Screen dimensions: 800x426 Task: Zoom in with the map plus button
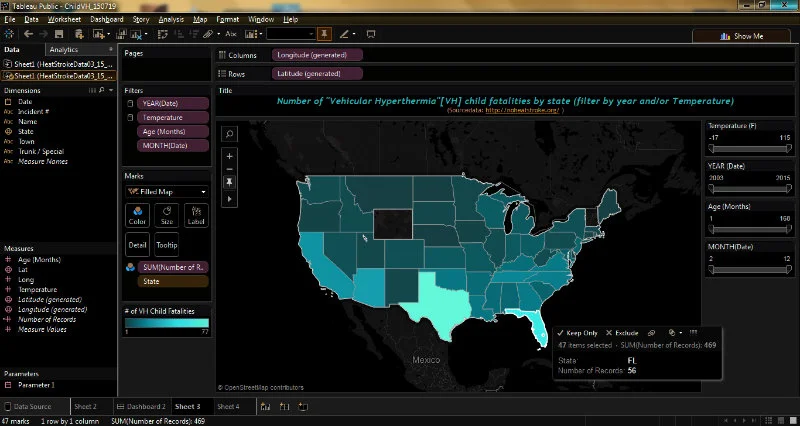tap(230, 156)
